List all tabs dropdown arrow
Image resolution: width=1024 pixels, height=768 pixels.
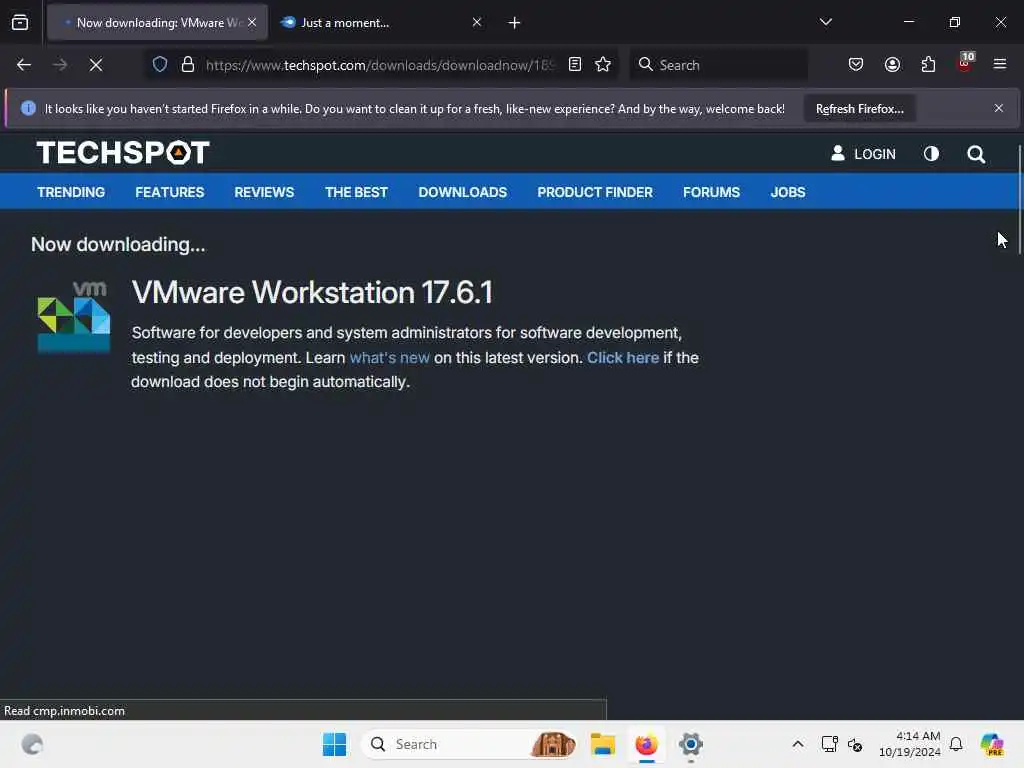point(826,22)
